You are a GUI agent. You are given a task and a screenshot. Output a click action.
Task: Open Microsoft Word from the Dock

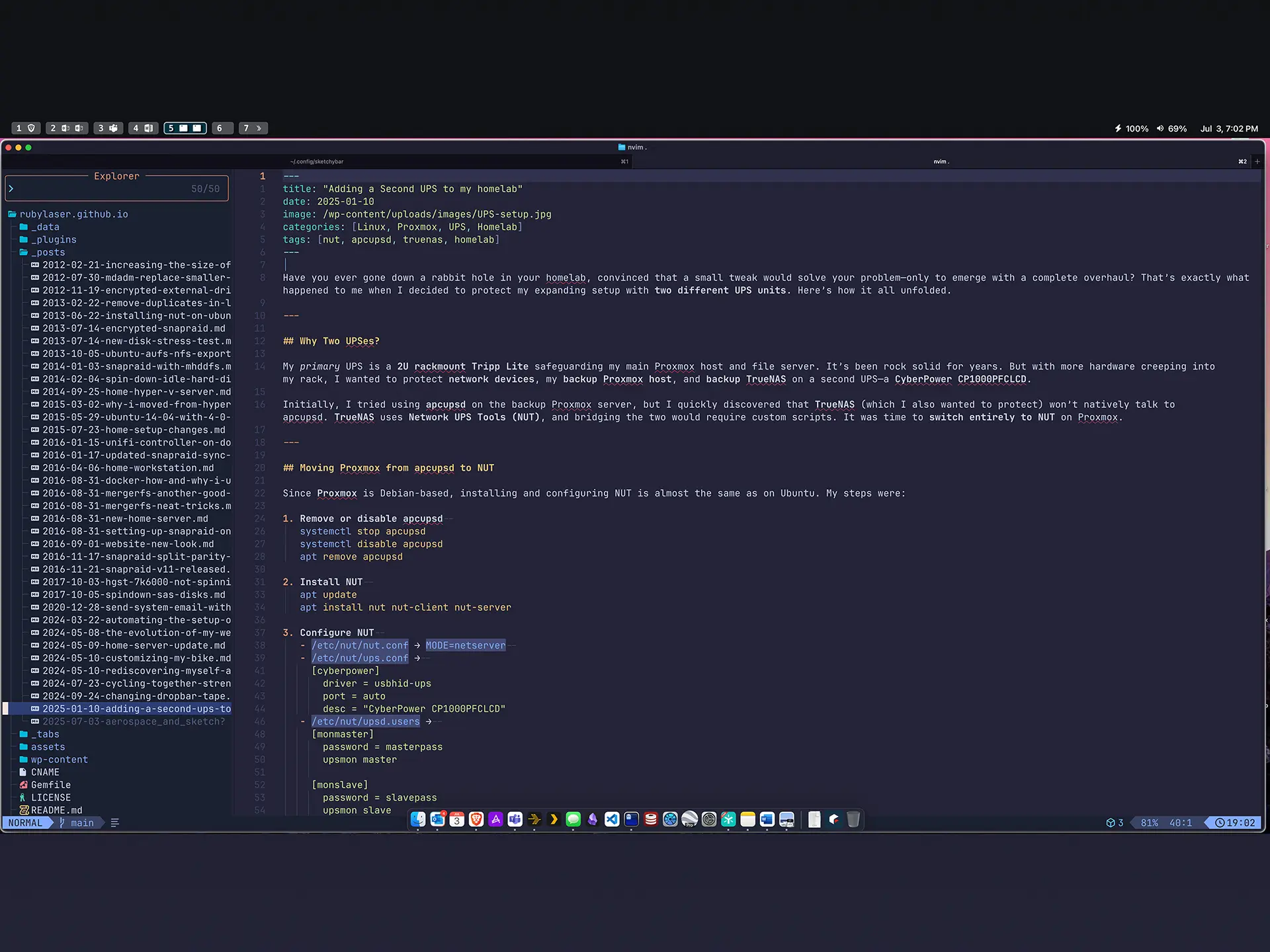[x=767, y=820]
